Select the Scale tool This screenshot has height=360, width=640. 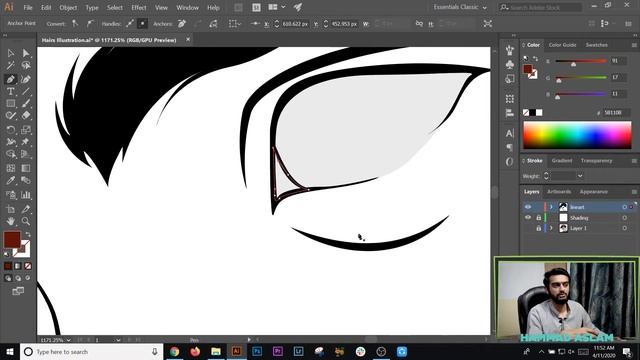[26, 130]
